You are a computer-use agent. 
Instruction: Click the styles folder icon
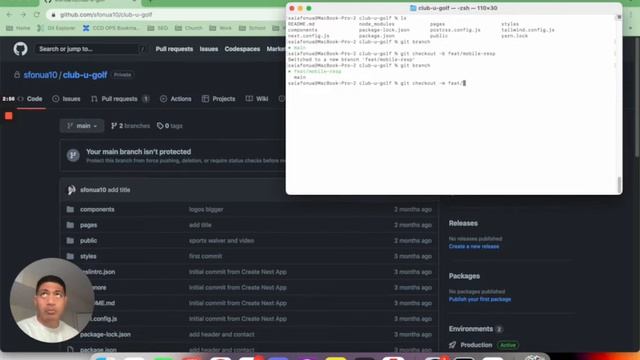[70, 256]
